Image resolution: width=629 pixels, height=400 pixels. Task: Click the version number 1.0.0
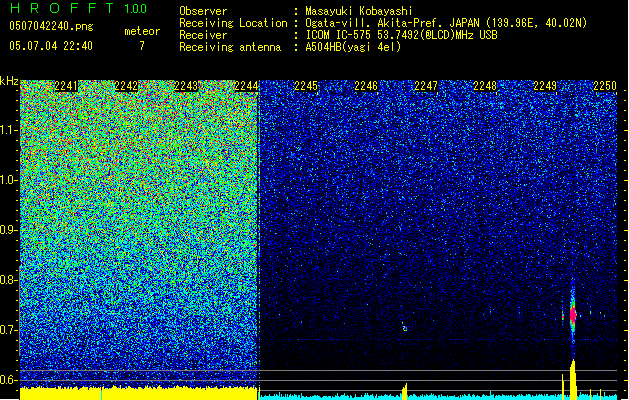[135, 9]
